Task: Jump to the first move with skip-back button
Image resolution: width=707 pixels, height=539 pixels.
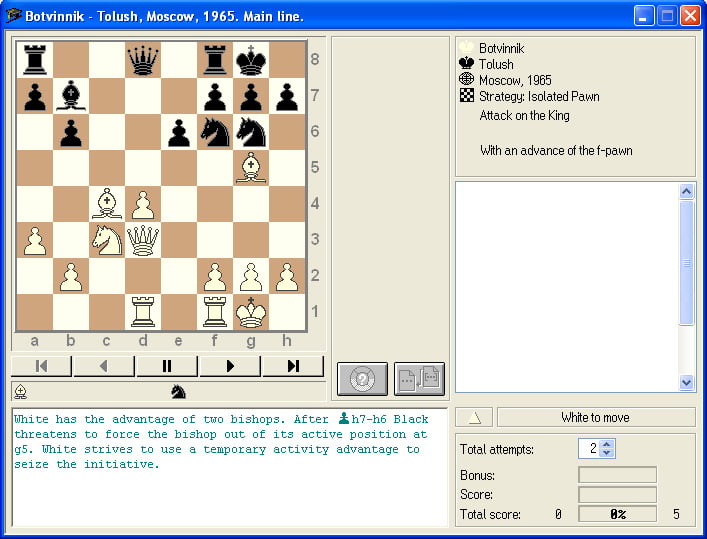Action: [x=41, y=366]
